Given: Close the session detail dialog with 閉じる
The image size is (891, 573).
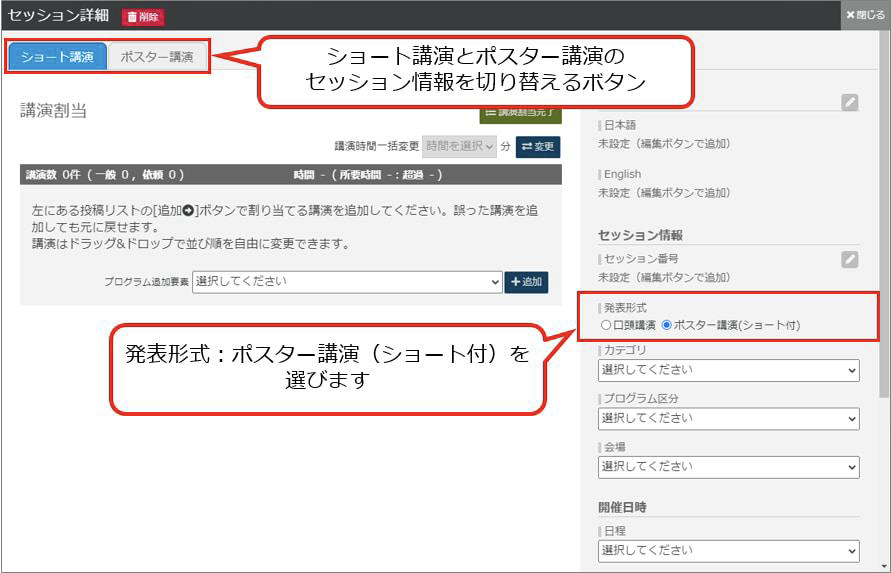Looking at the screenshot, I should pos(865,15).
